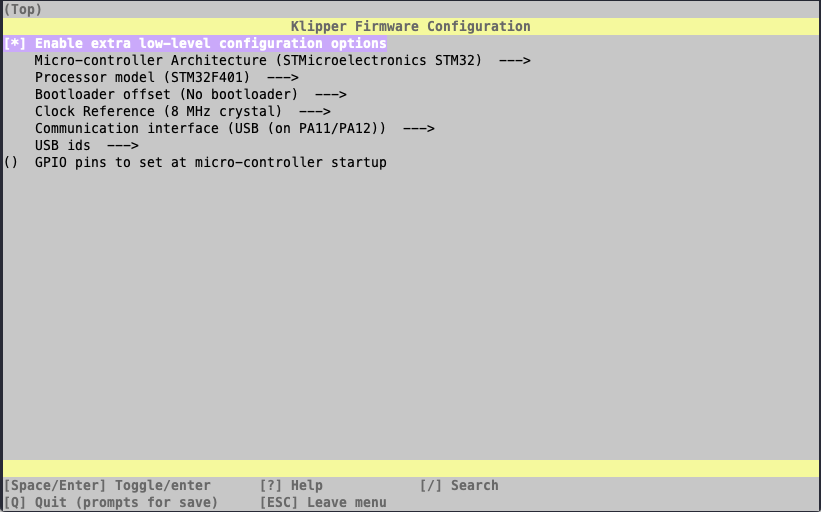Enter the USB ids submenu
The height and width of the screenshot is (512, 821).
(x=62, y=146)
